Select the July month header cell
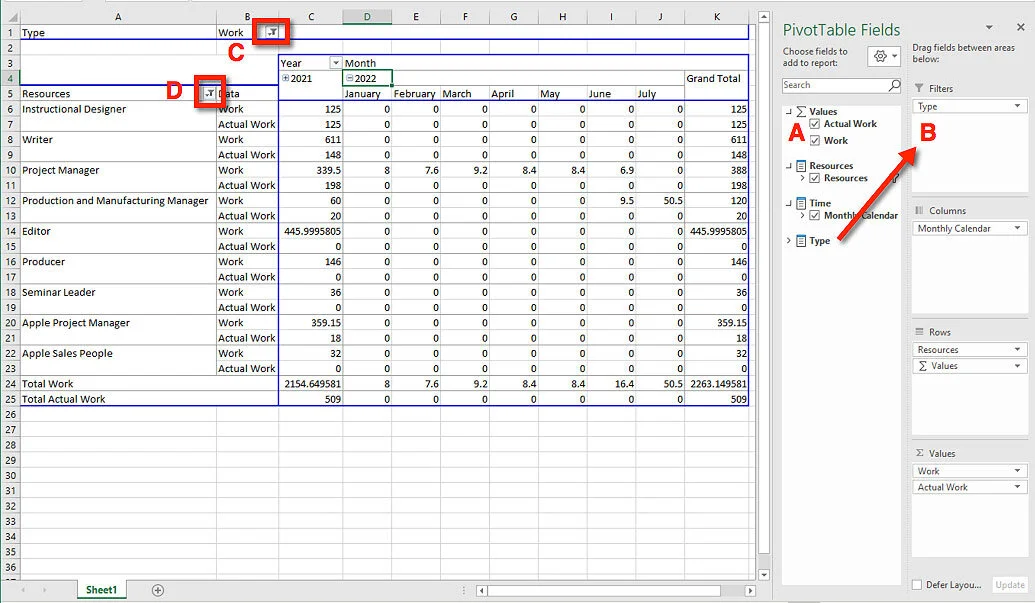 [660, 94]
